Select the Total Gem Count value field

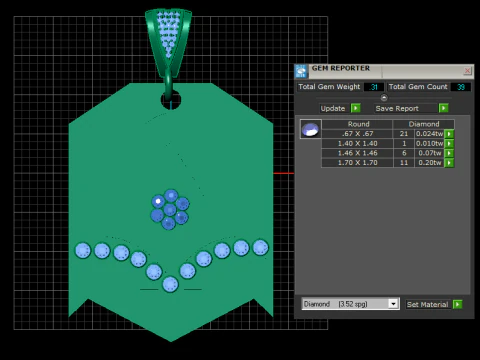coord(461,87)
